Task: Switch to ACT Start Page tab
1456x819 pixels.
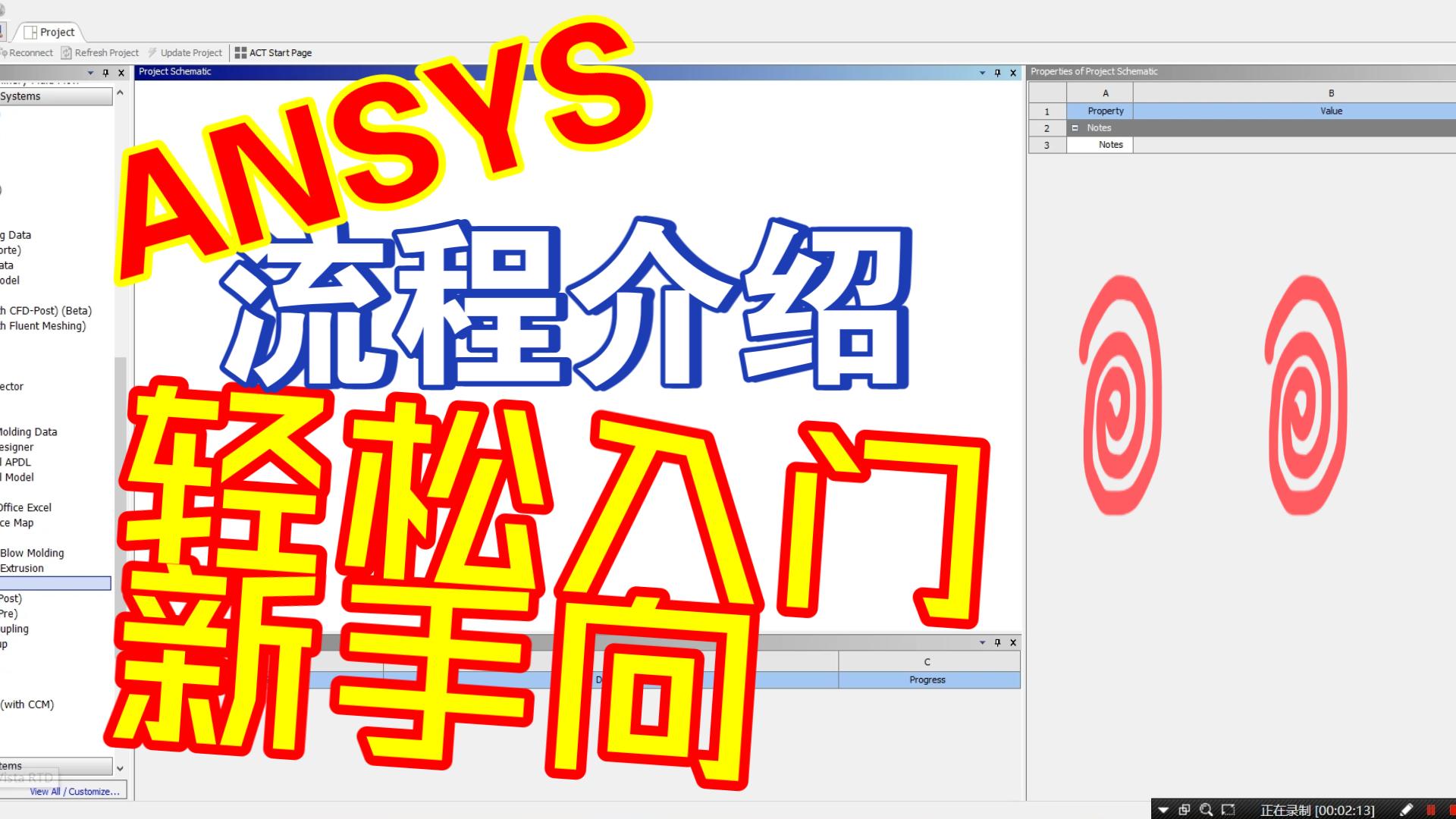Action: point(270,52)
